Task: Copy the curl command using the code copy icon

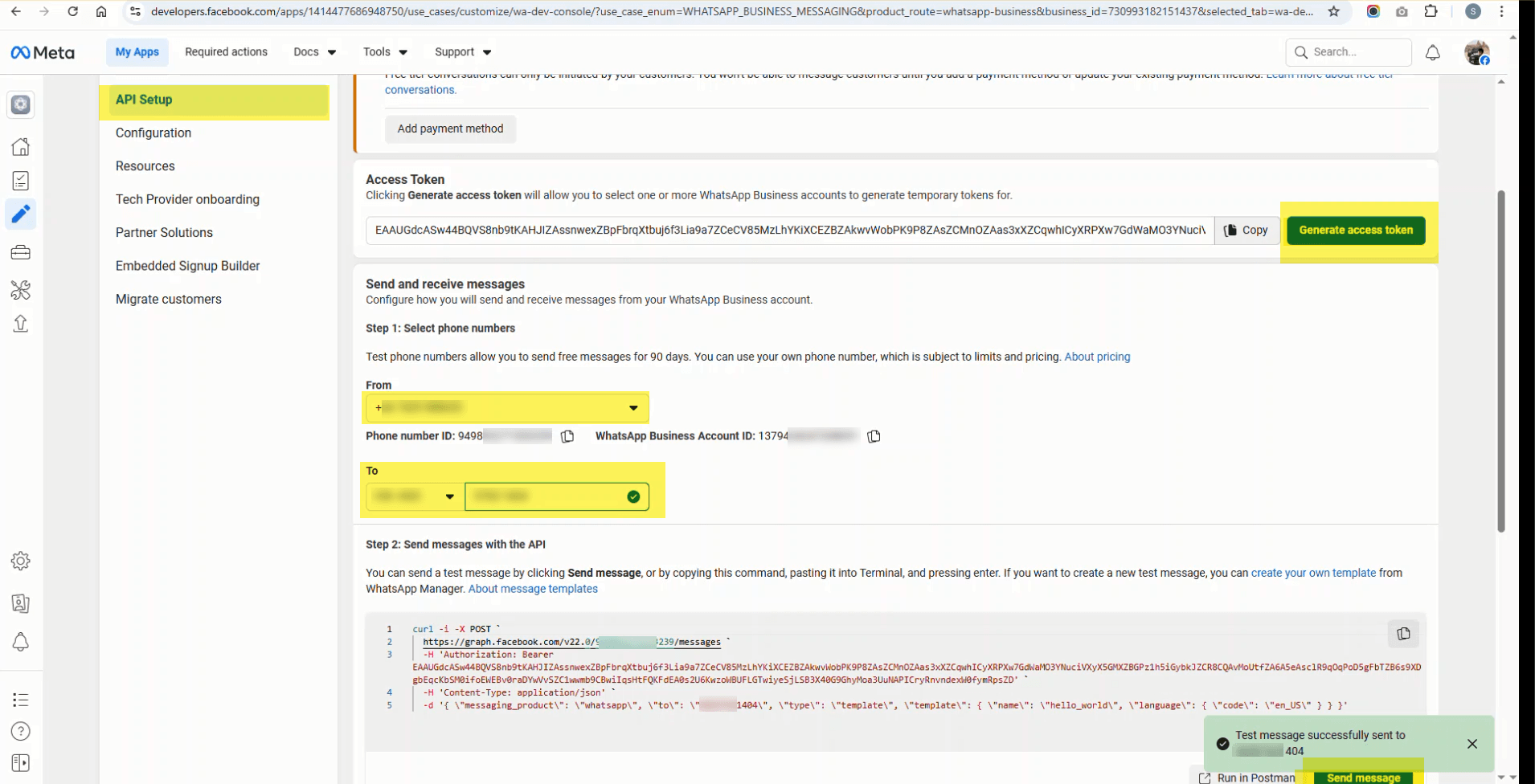Action: 1403,634
